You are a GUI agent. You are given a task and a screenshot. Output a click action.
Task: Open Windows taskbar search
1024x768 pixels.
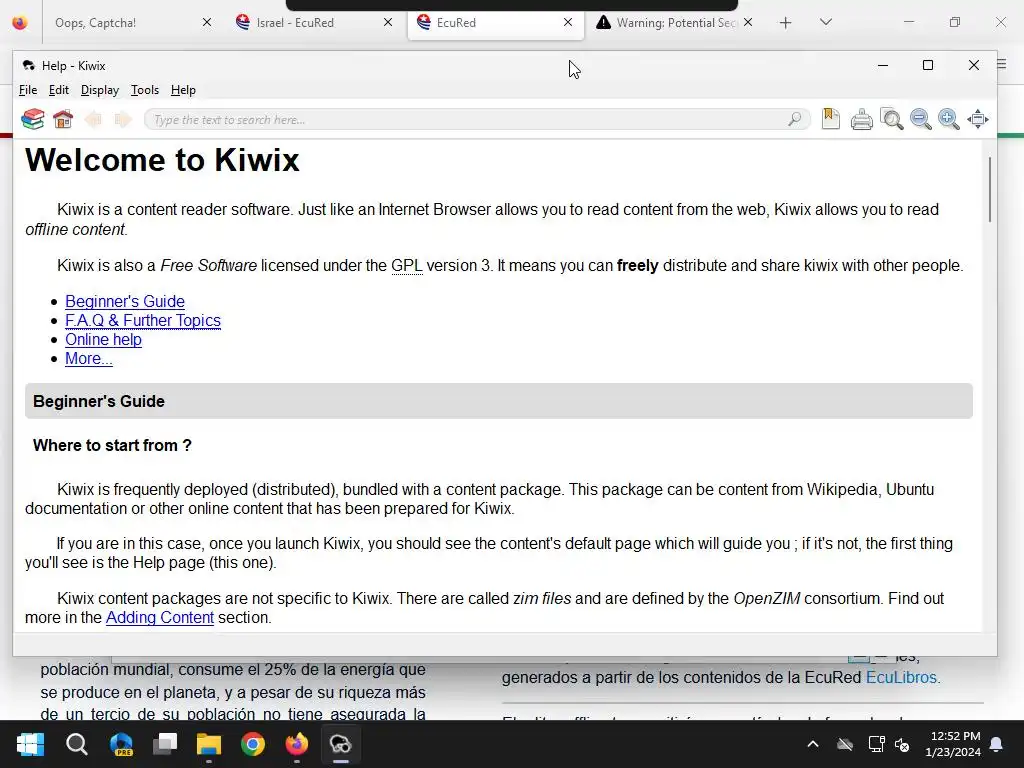pos(76,744)
